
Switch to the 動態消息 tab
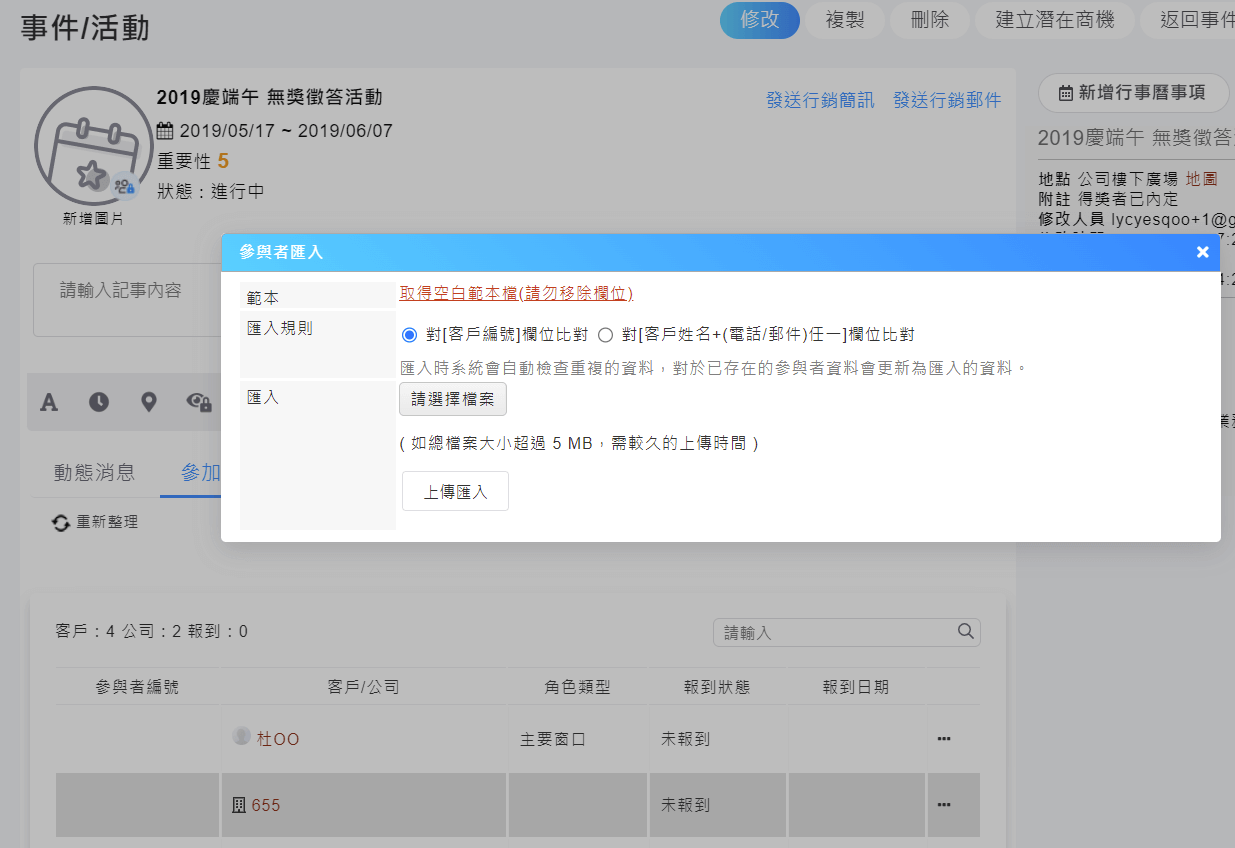(x=94, y=473)
